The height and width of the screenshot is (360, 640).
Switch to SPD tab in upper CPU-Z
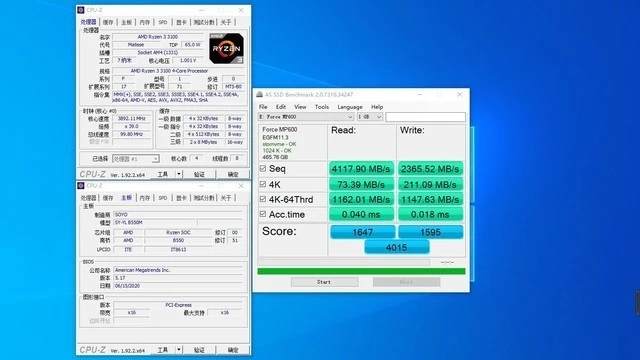(163, 22)
